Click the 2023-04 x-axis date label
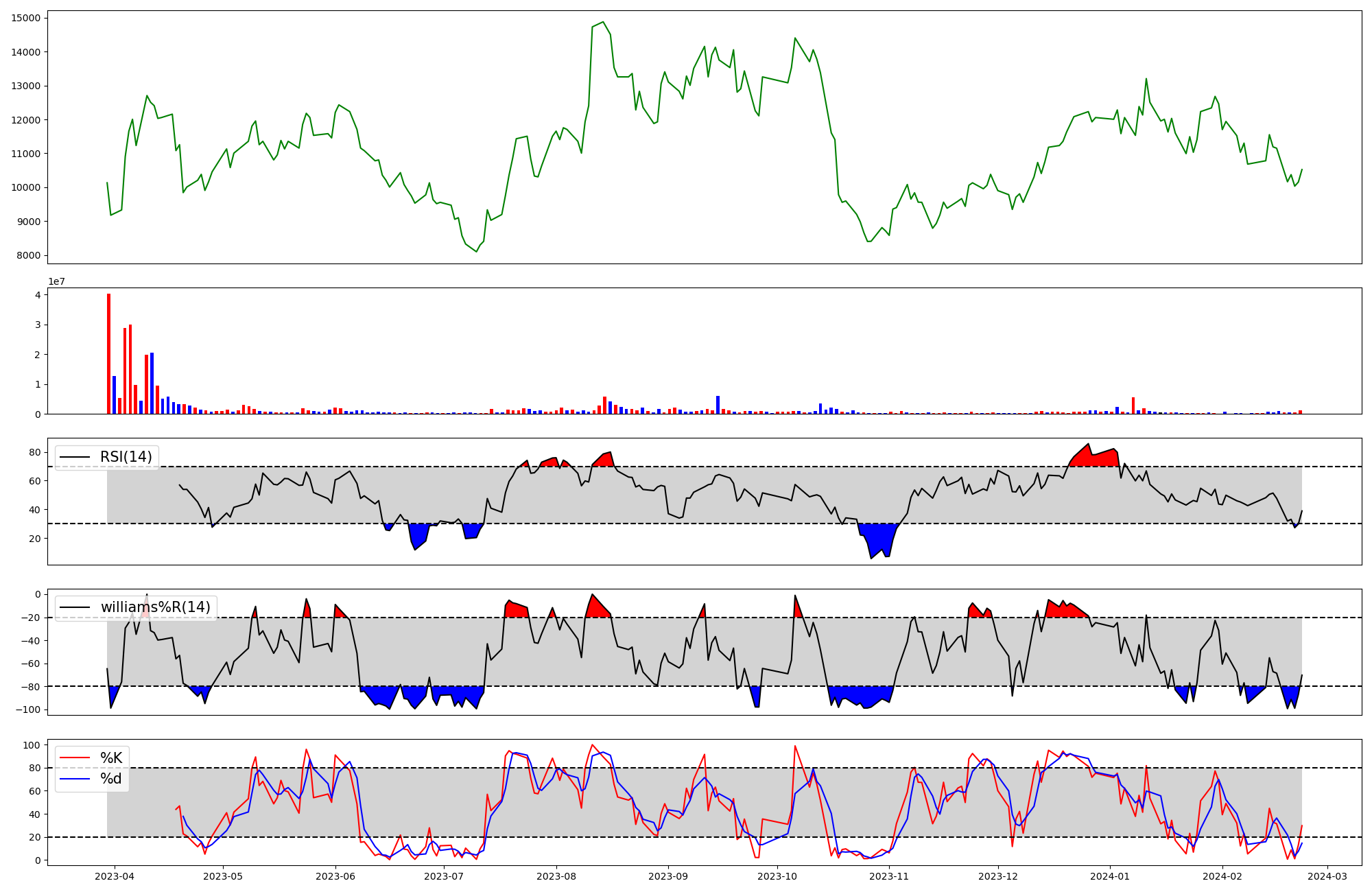 pos(115,876)
